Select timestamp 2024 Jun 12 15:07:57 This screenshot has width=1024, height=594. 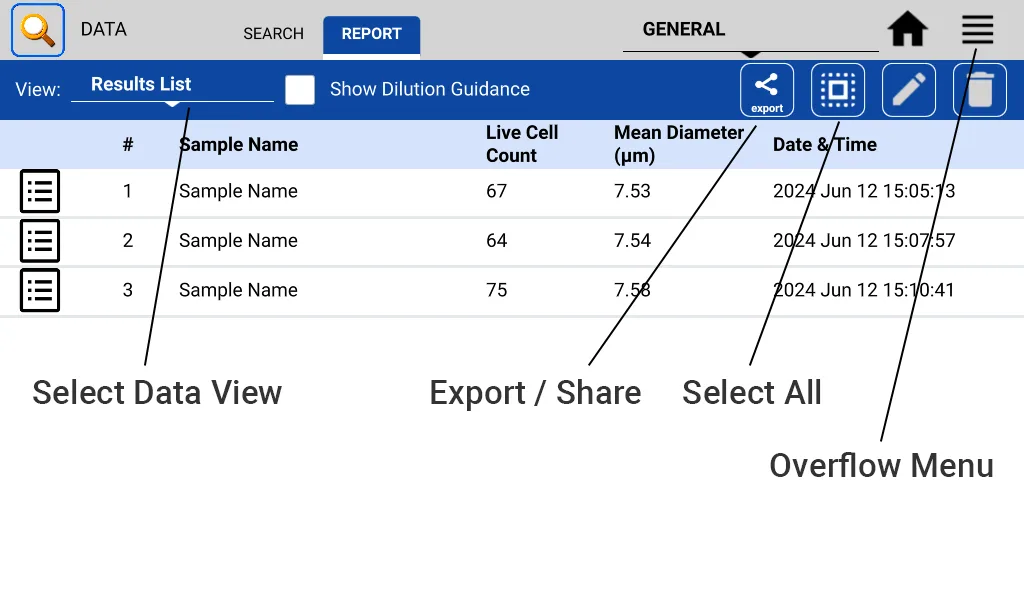pos(864,241)
